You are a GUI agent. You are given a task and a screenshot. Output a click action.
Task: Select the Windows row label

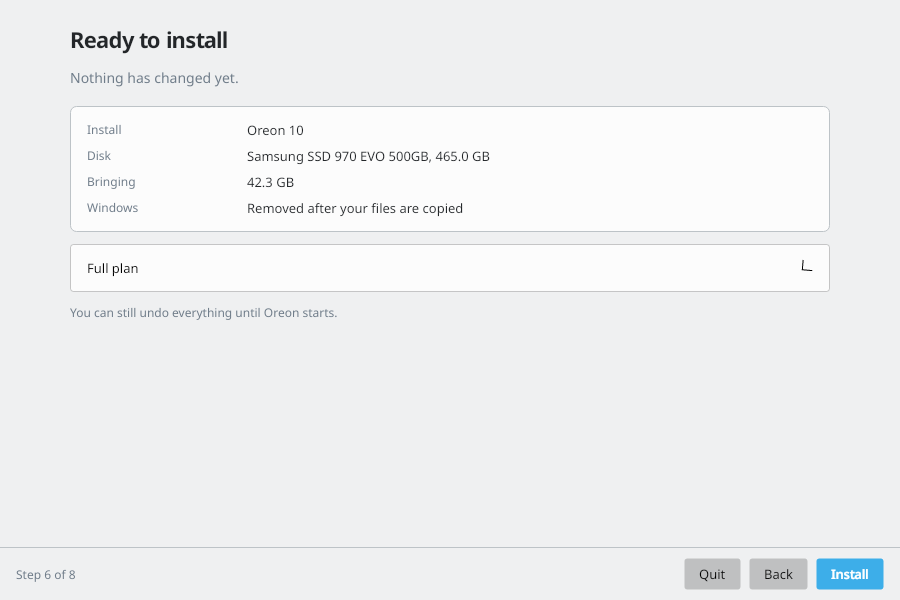click(x=112, y=208)
